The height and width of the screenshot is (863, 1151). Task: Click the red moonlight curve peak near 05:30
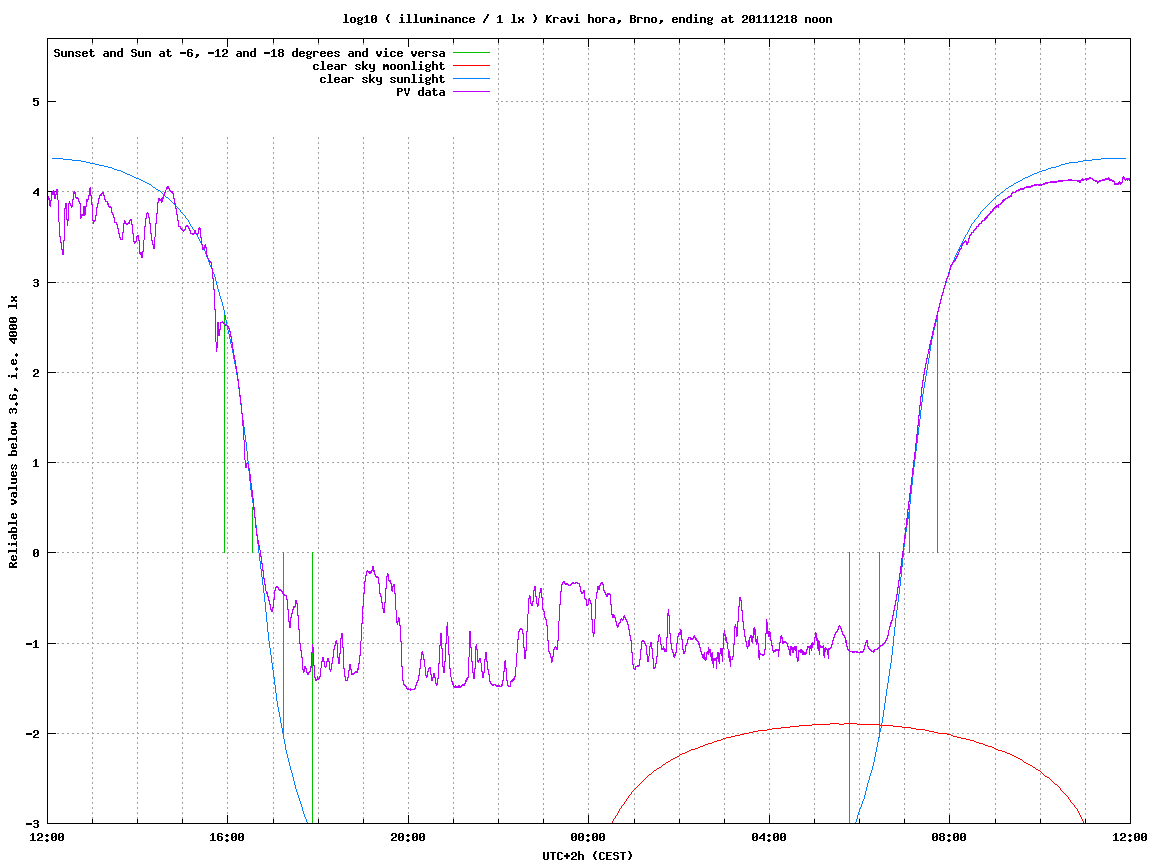pyautogui.click(x=844, y=724)
